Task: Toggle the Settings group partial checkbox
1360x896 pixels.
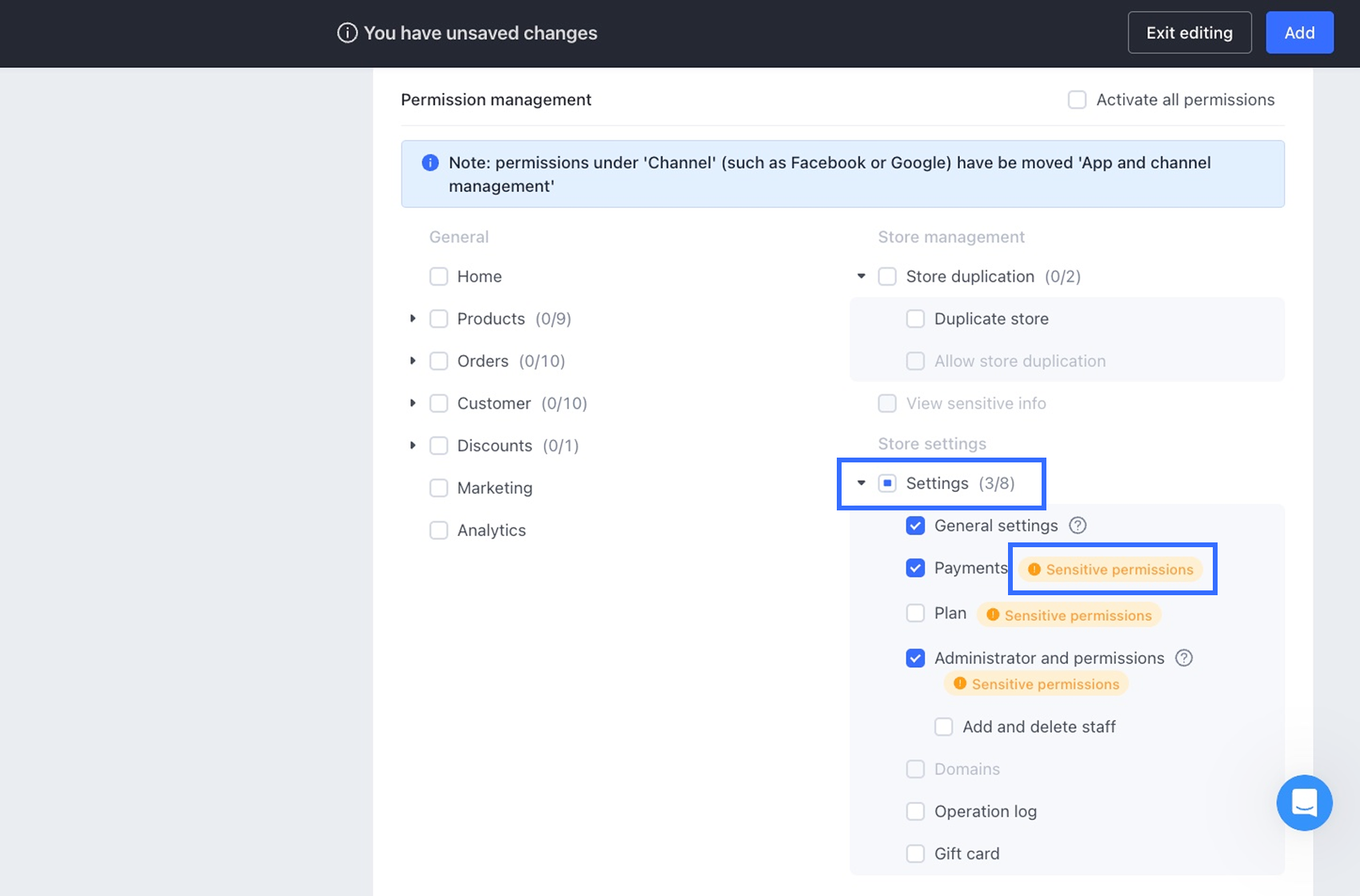Action: [887, 483]
